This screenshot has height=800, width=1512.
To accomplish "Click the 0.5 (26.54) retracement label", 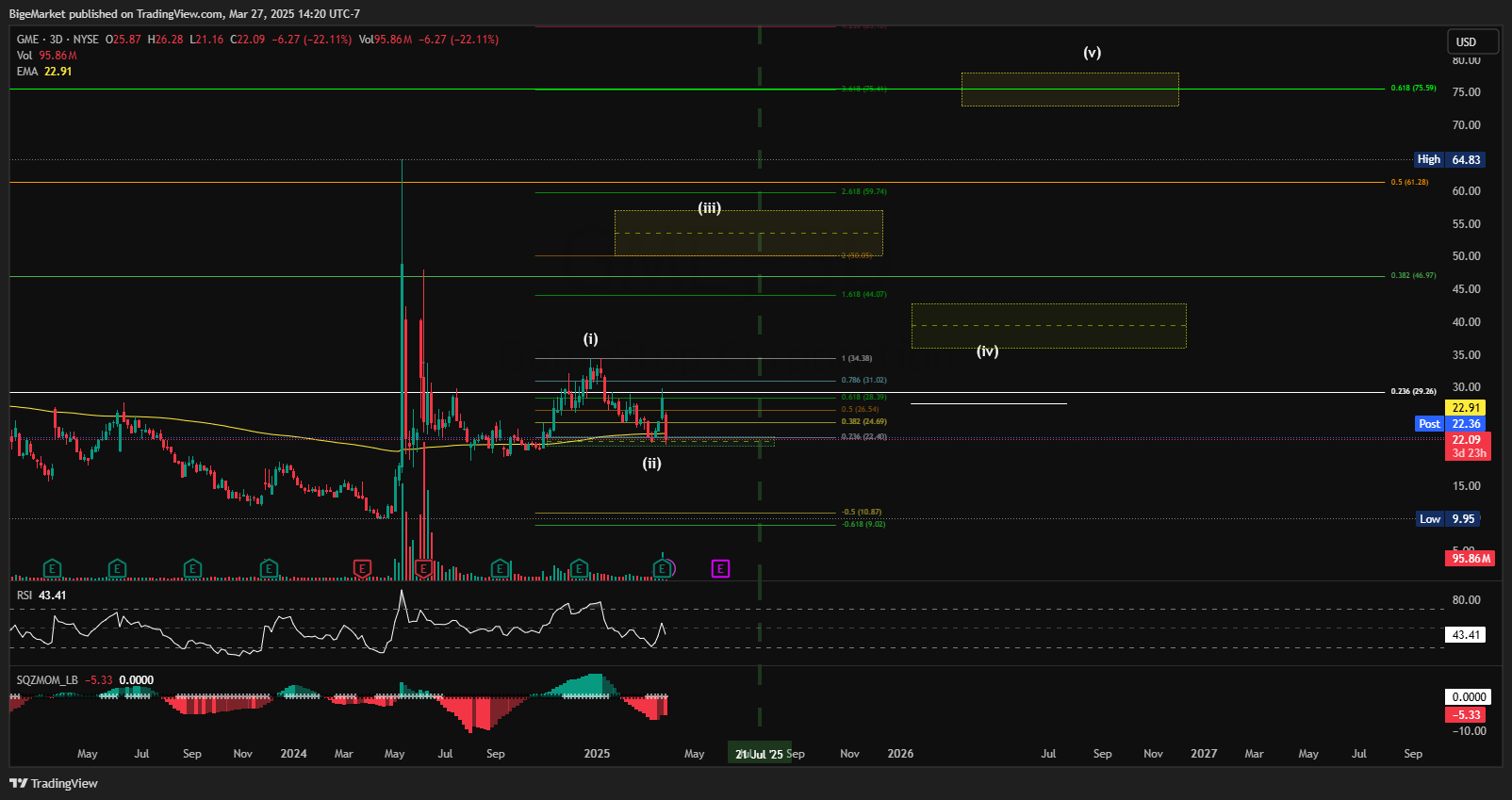I will [x=860, y=409].
